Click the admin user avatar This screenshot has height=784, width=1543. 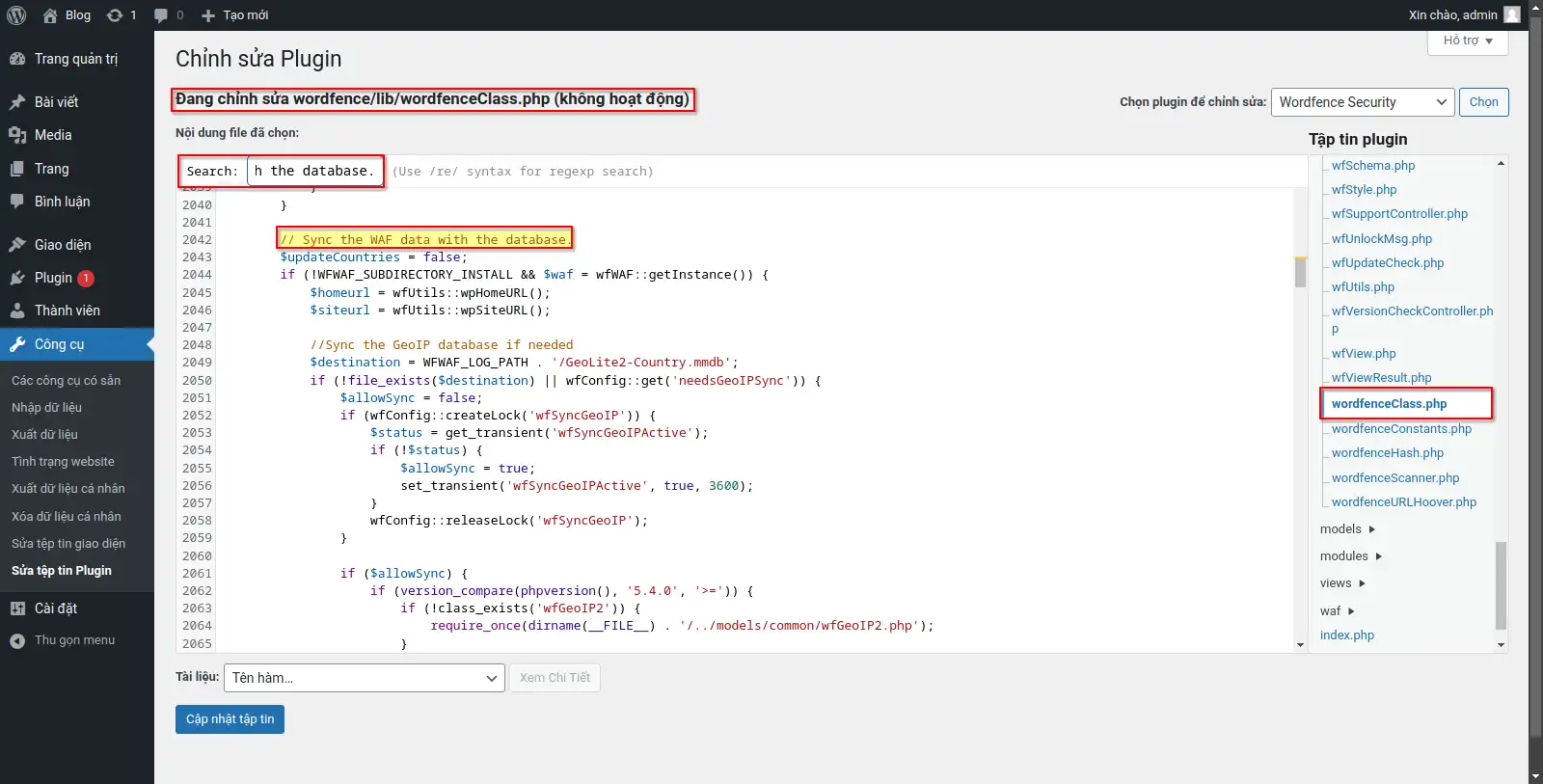point(1511,14)
